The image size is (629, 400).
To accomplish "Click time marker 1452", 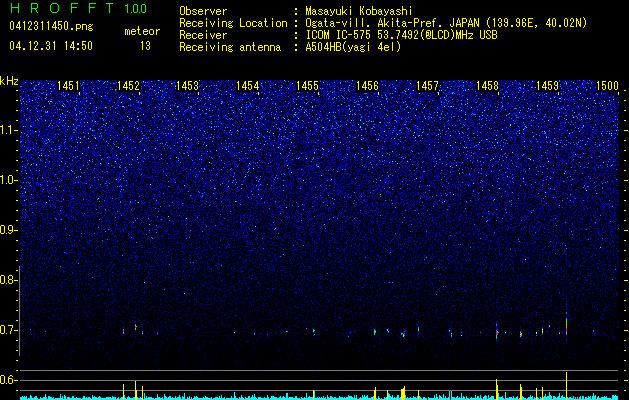I will point(128,86).
